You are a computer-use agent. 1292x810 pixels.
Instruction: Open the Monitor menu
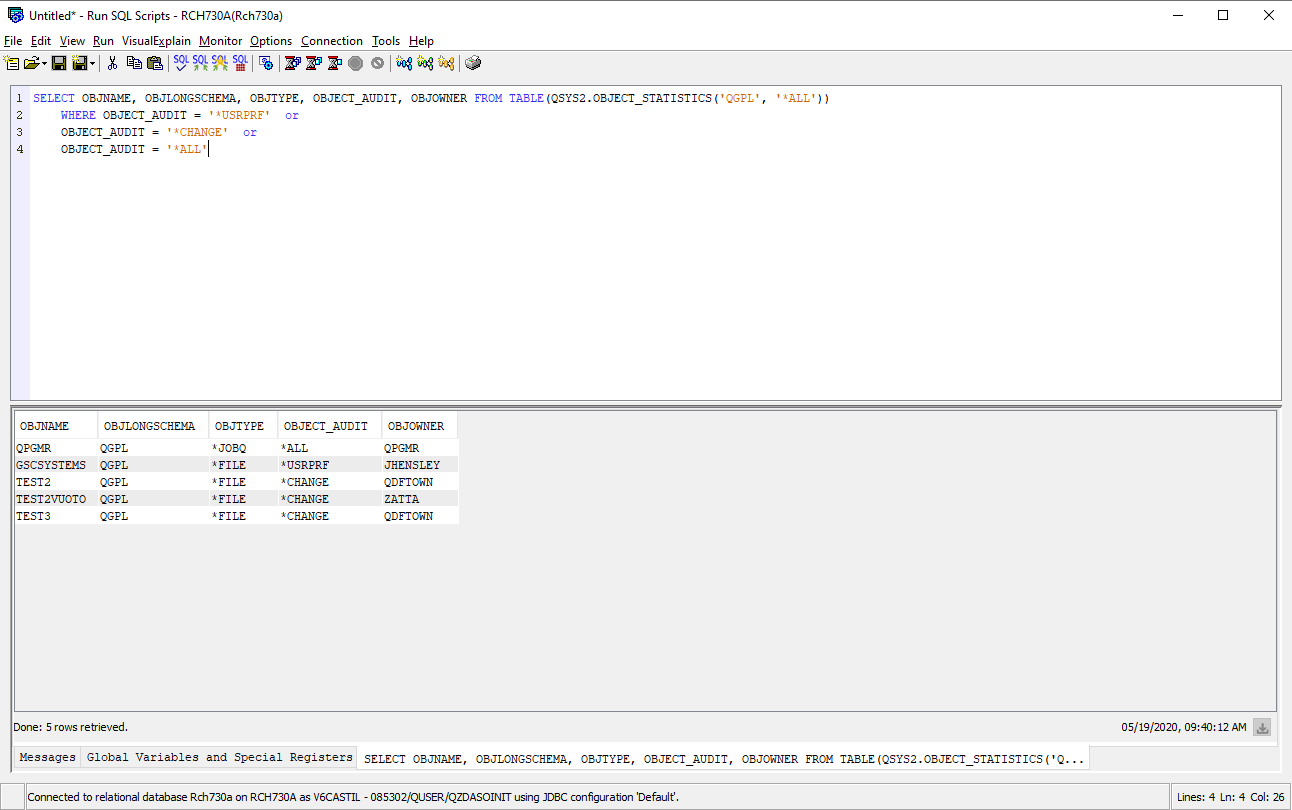pos(221,41)
